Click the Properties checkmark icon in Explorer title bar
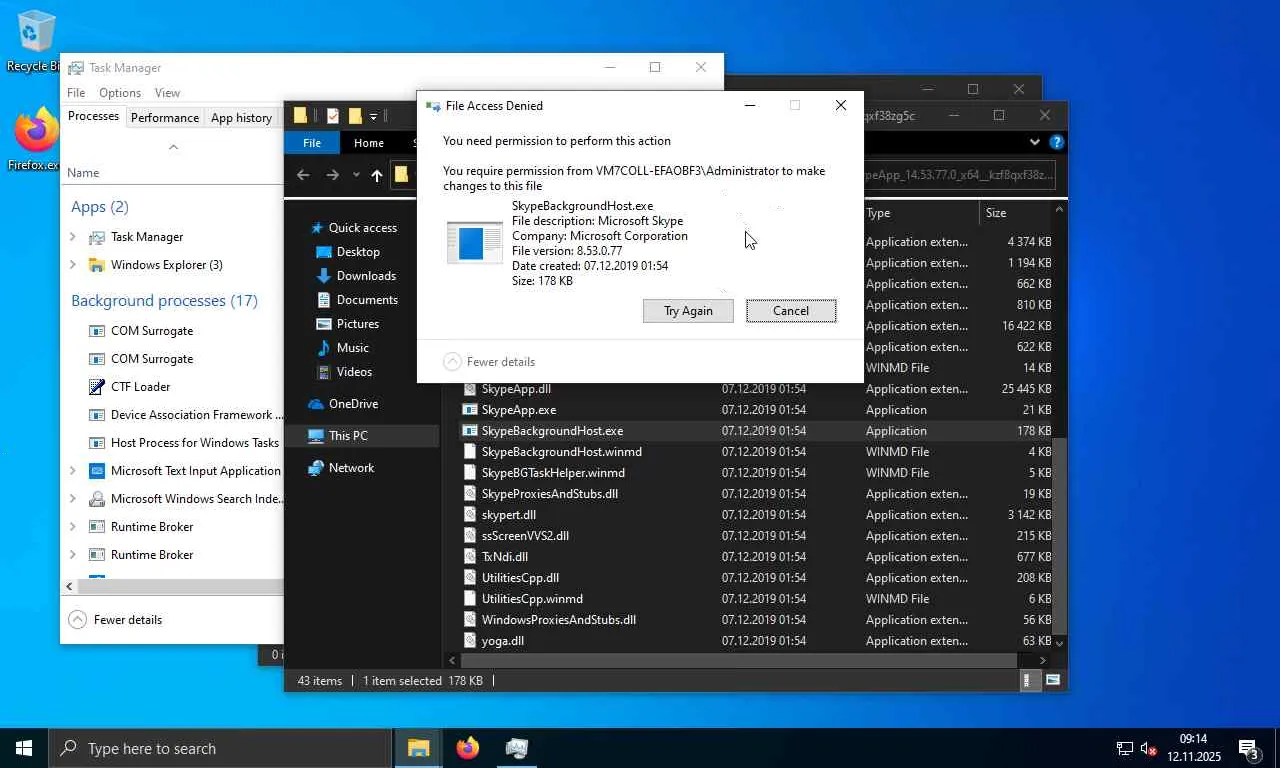The width and height of the screenshot is (1280, 768). (333, 116)
